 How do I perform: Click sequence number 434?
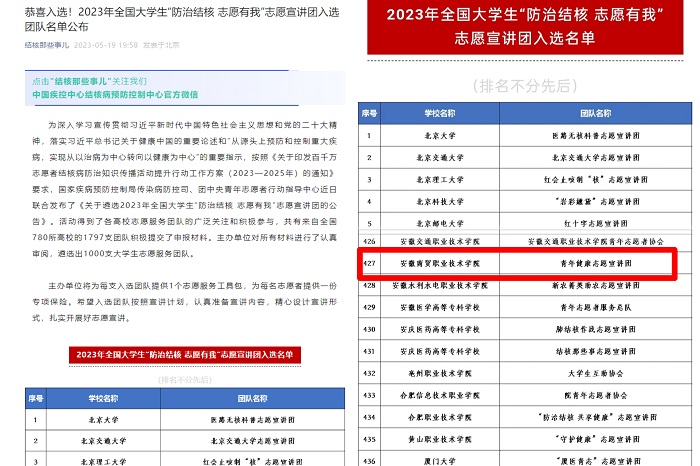[369, 417]
